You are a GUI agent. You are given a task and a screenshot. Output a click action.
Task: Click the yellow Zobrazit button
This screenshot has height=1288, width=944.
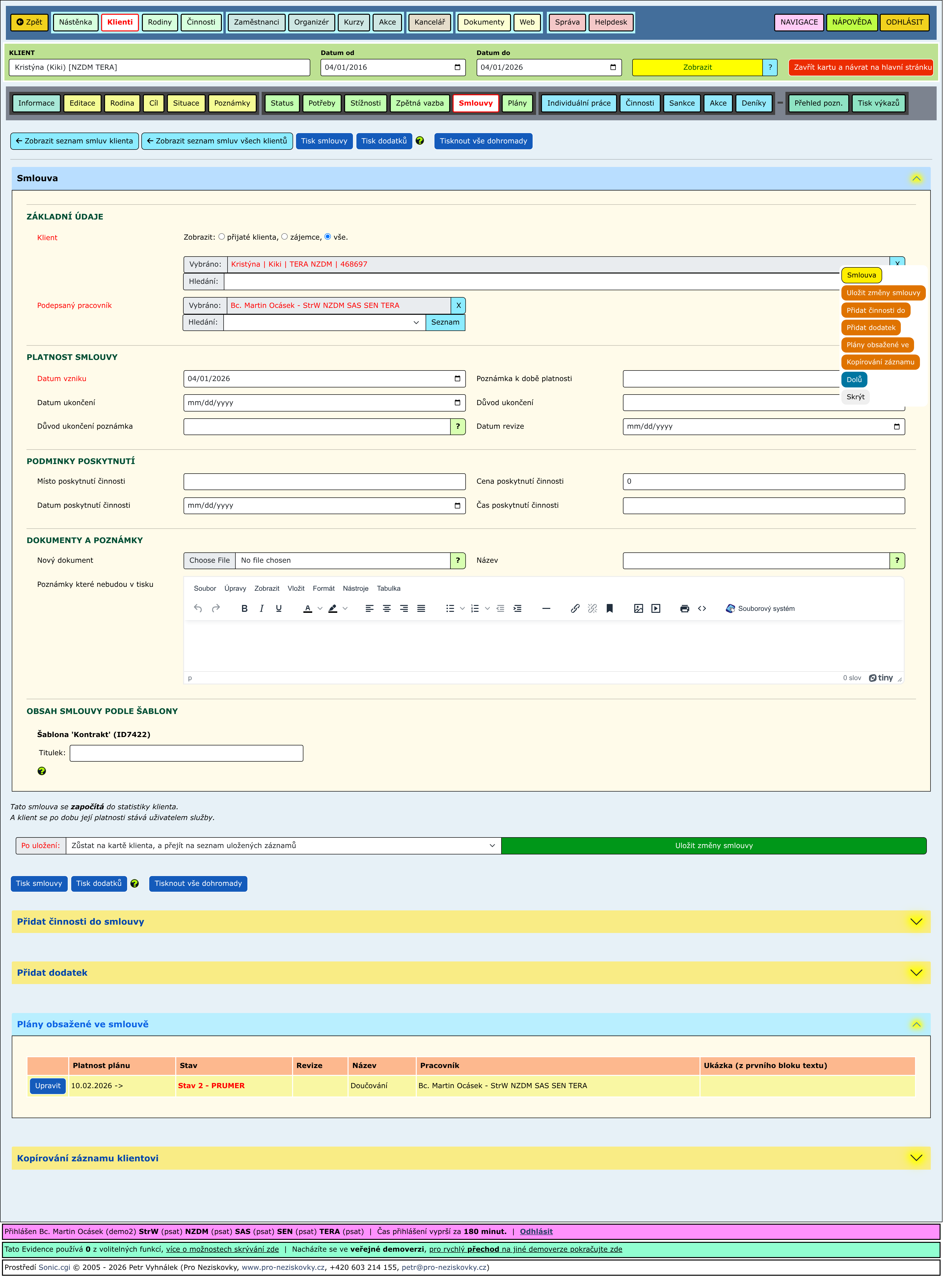coord(698,68)
